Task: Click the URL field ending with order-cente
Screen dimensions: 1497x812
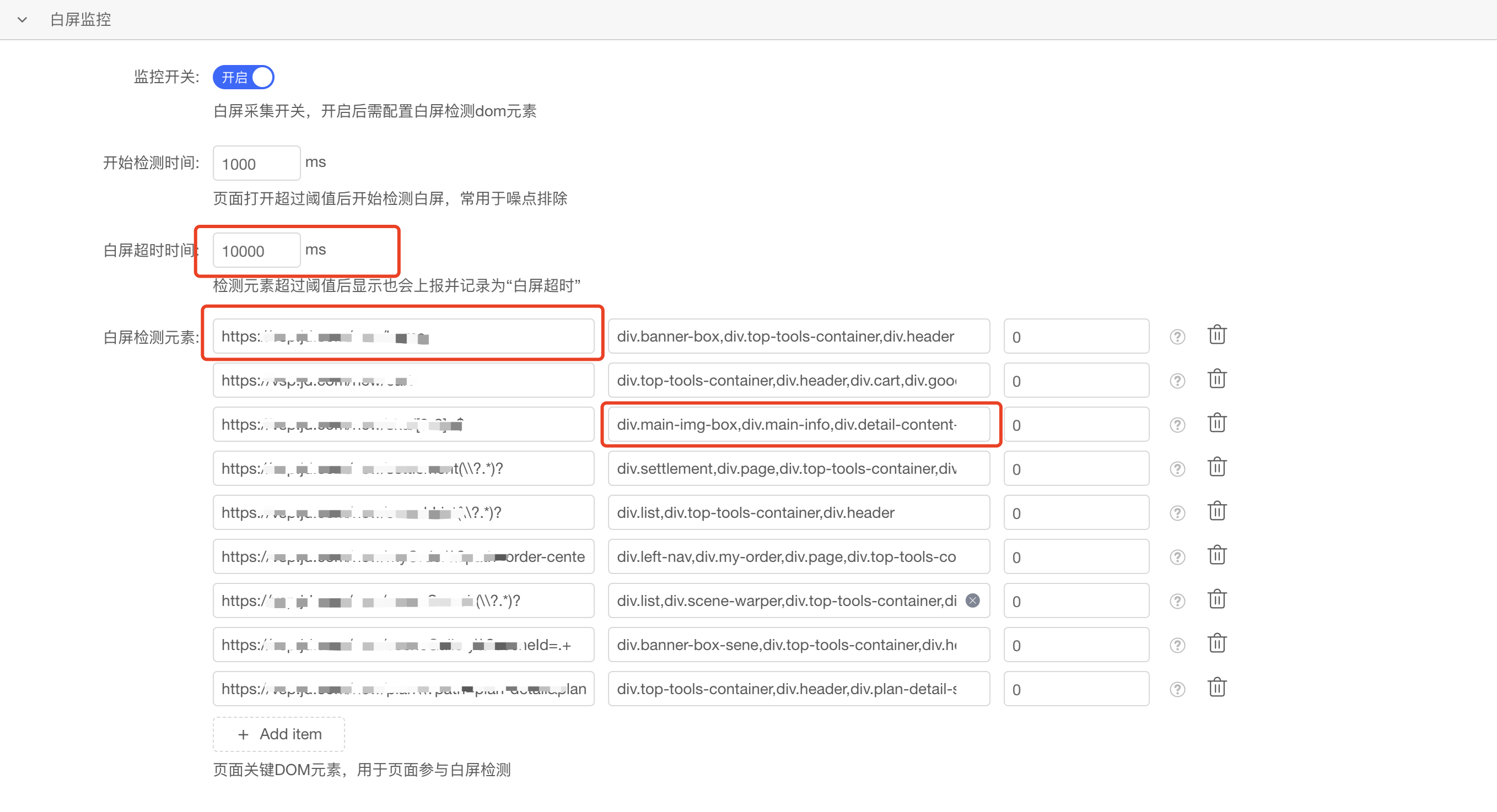Action: (403, 556)
